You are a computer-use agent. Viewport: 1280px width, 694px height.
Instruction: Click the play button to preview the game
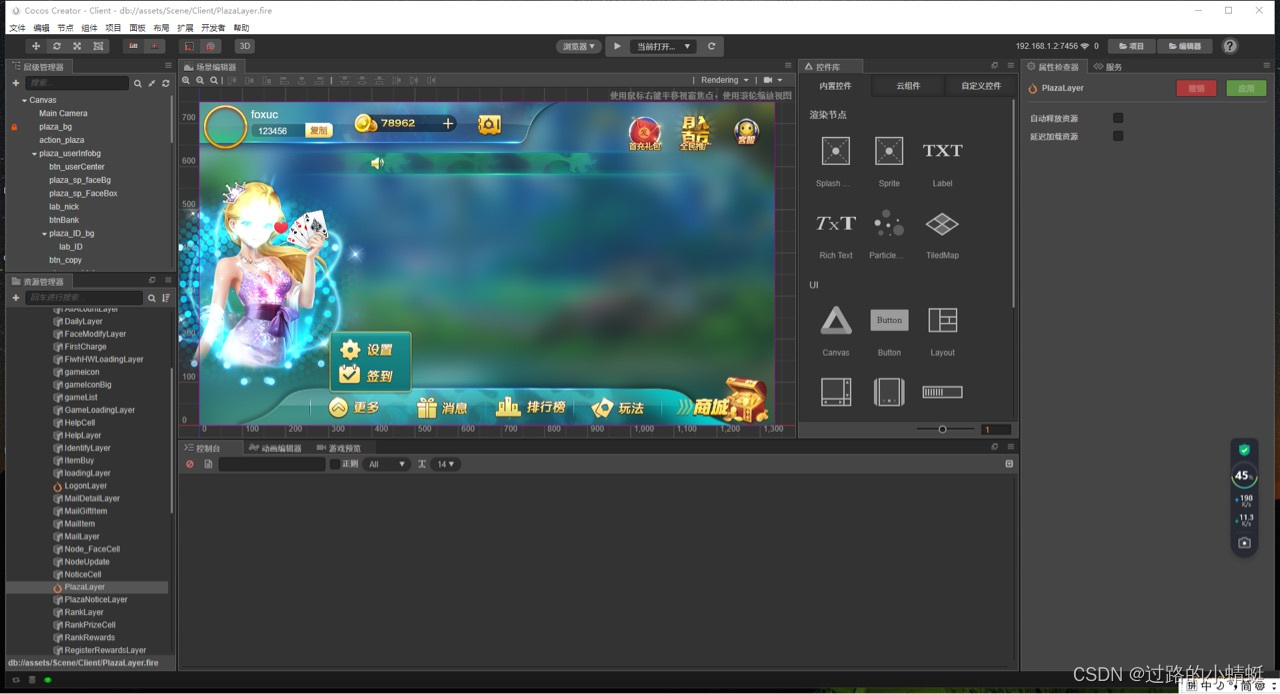click(617, 46)
